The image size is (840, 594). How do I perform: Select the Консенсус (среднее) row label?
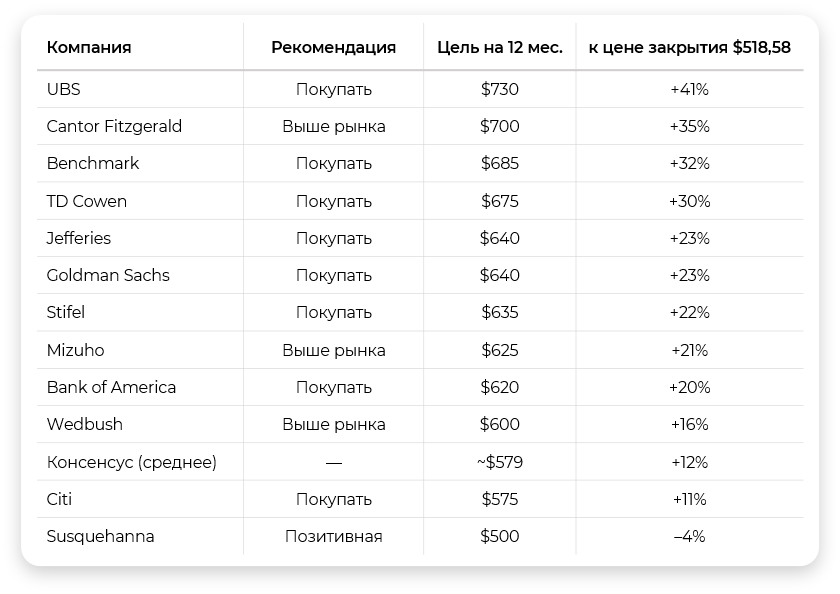pyautogui.click(x=132, y=462)
